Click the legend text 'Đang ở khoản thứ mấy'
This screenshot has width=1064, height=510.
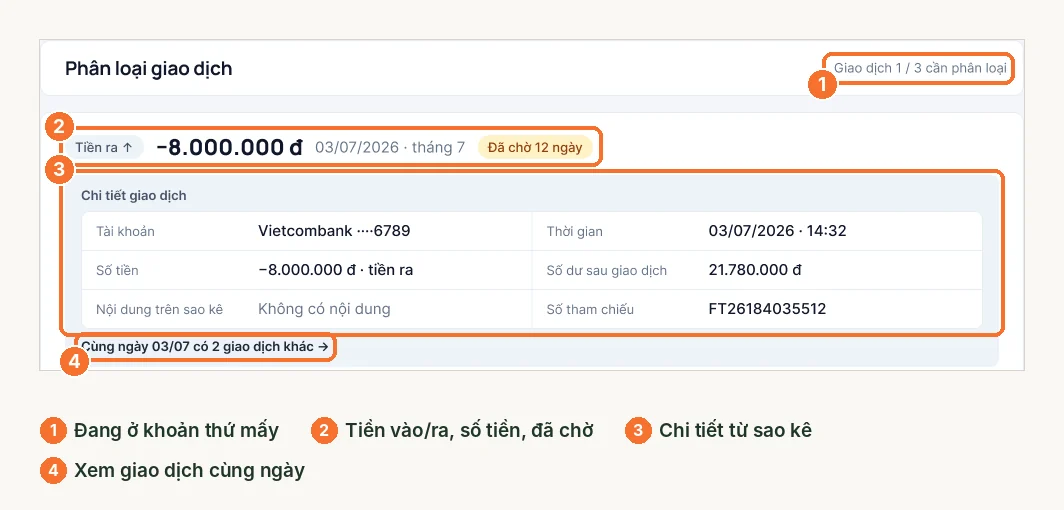[x=176, y=431]
